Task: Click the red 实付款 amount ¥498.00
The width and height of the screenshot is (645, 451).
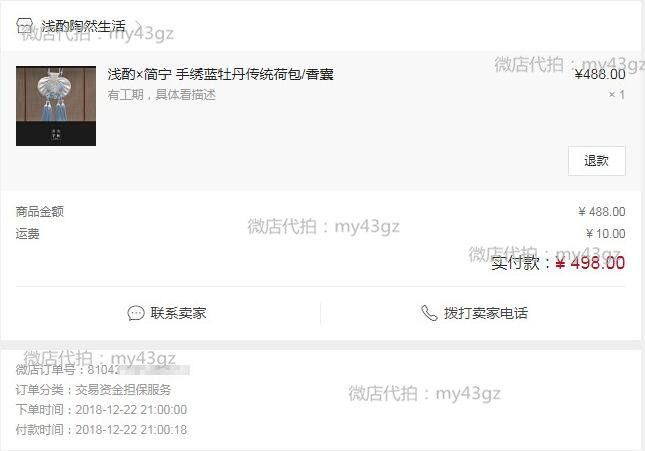Action: tap(590, 263)
